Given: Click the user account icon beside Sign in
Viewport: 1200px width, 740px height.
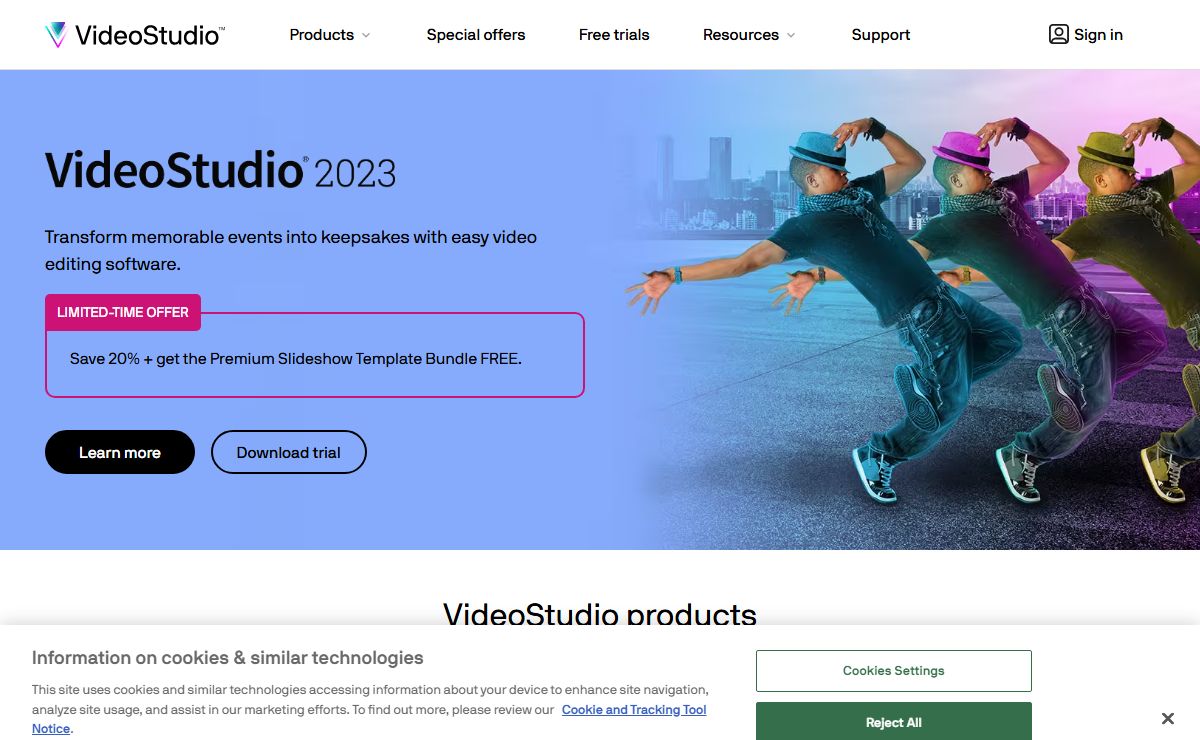Looking at the screenshot, I should (1058, 34).
